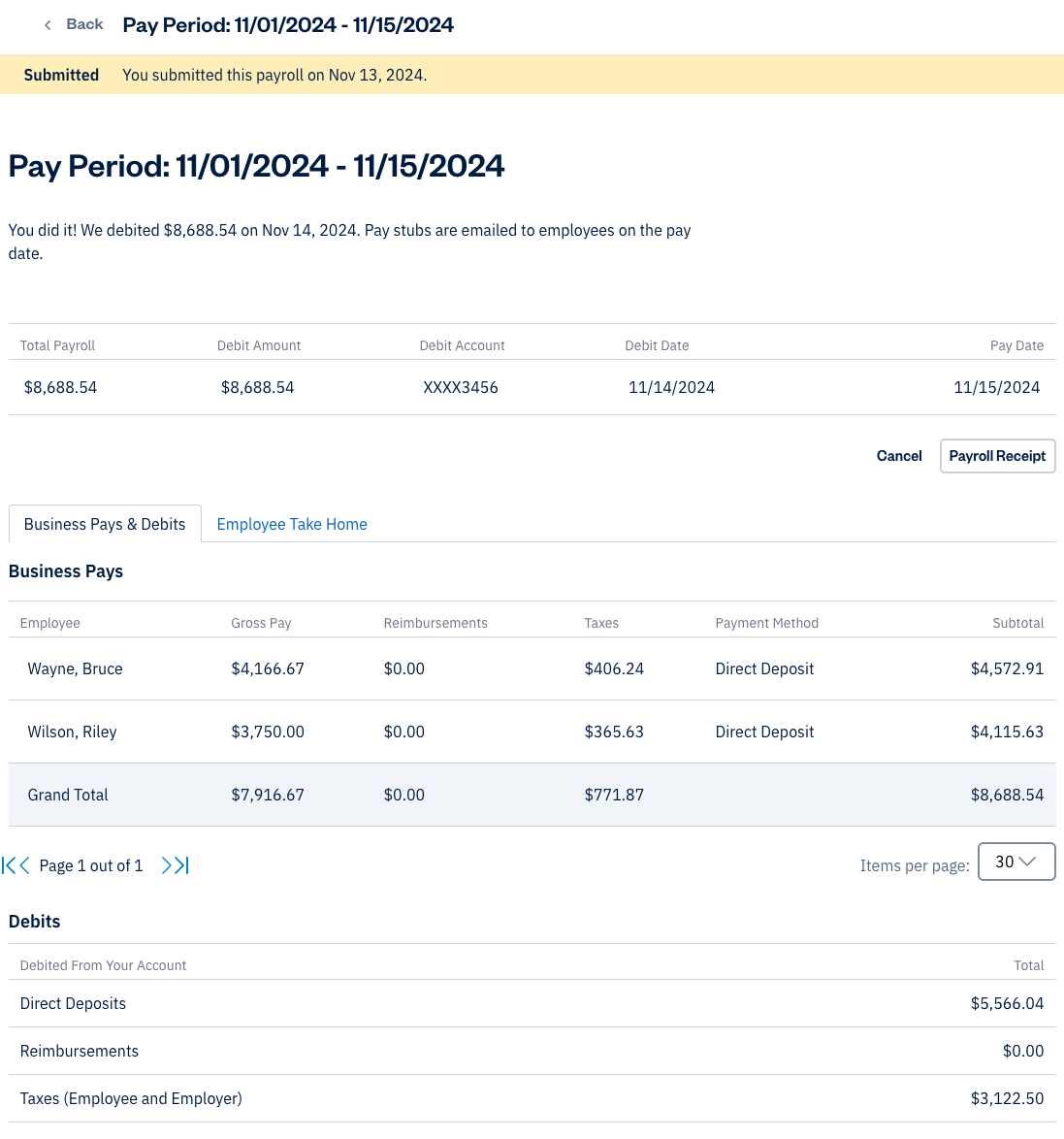
Task: Click the Taxes (Employee and Employer) row
Action: coord(131,1098)
